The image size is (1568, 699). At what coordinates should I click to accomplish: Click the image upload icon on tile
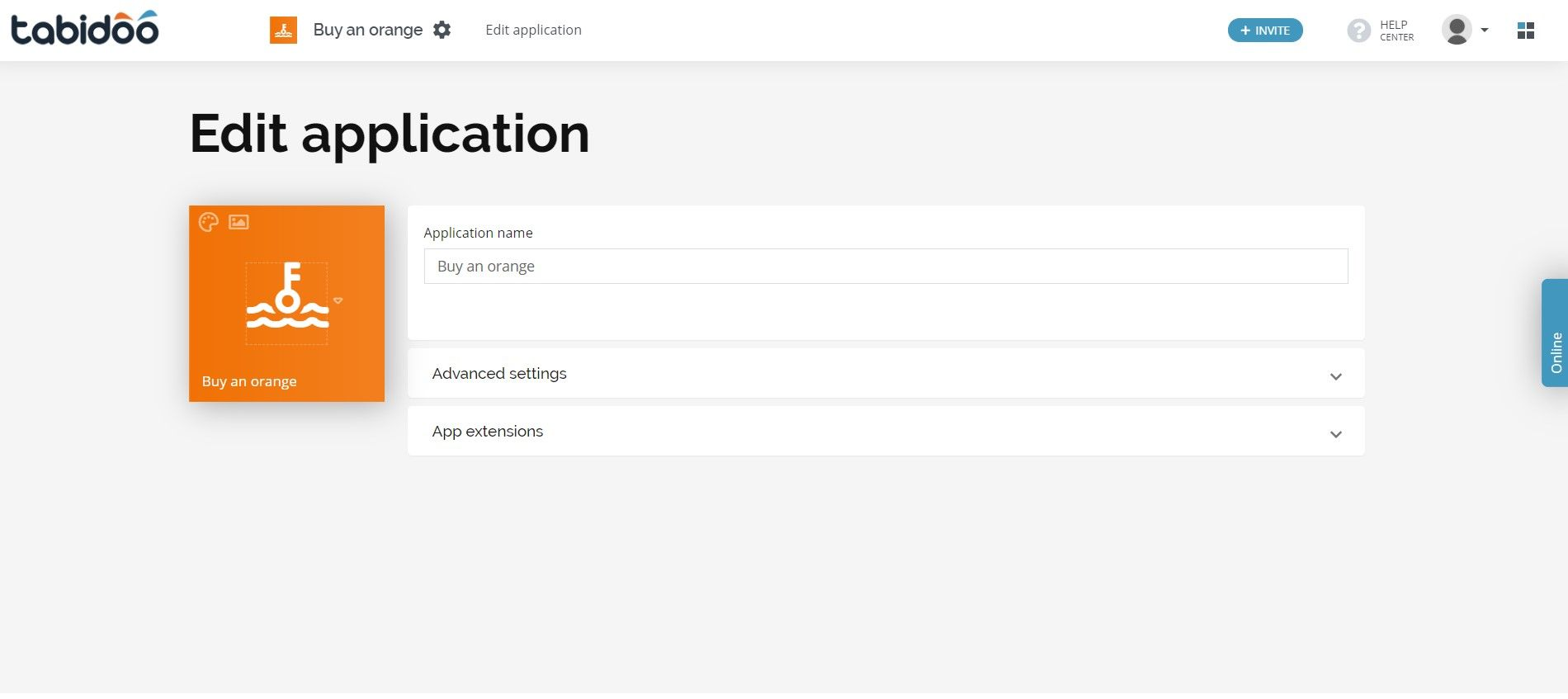coord(239,222)
